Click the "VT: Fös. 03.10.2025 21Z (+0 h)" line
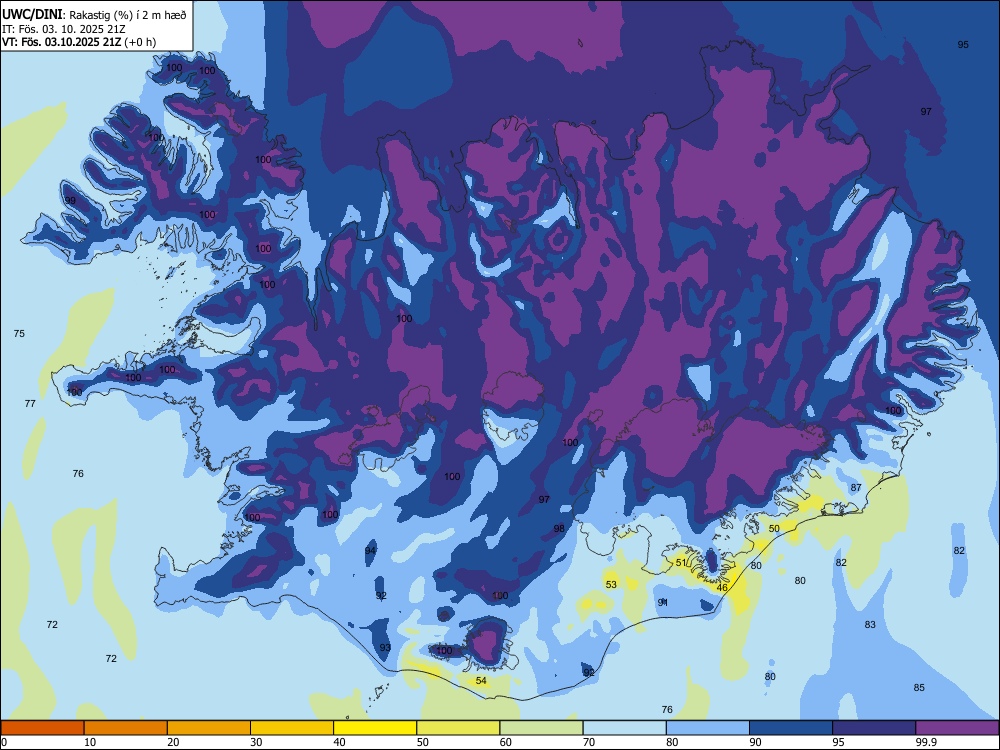The image size is (1000, 750). [79, 42]
